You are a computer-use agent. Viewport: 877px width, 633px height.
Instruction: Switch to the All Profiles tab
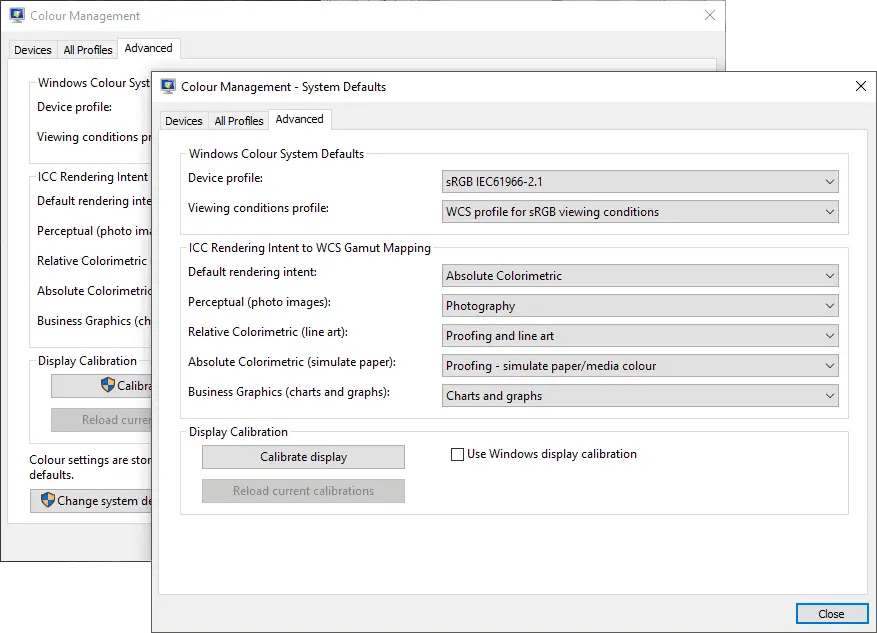pyautogui.click(x=238, y=119)
